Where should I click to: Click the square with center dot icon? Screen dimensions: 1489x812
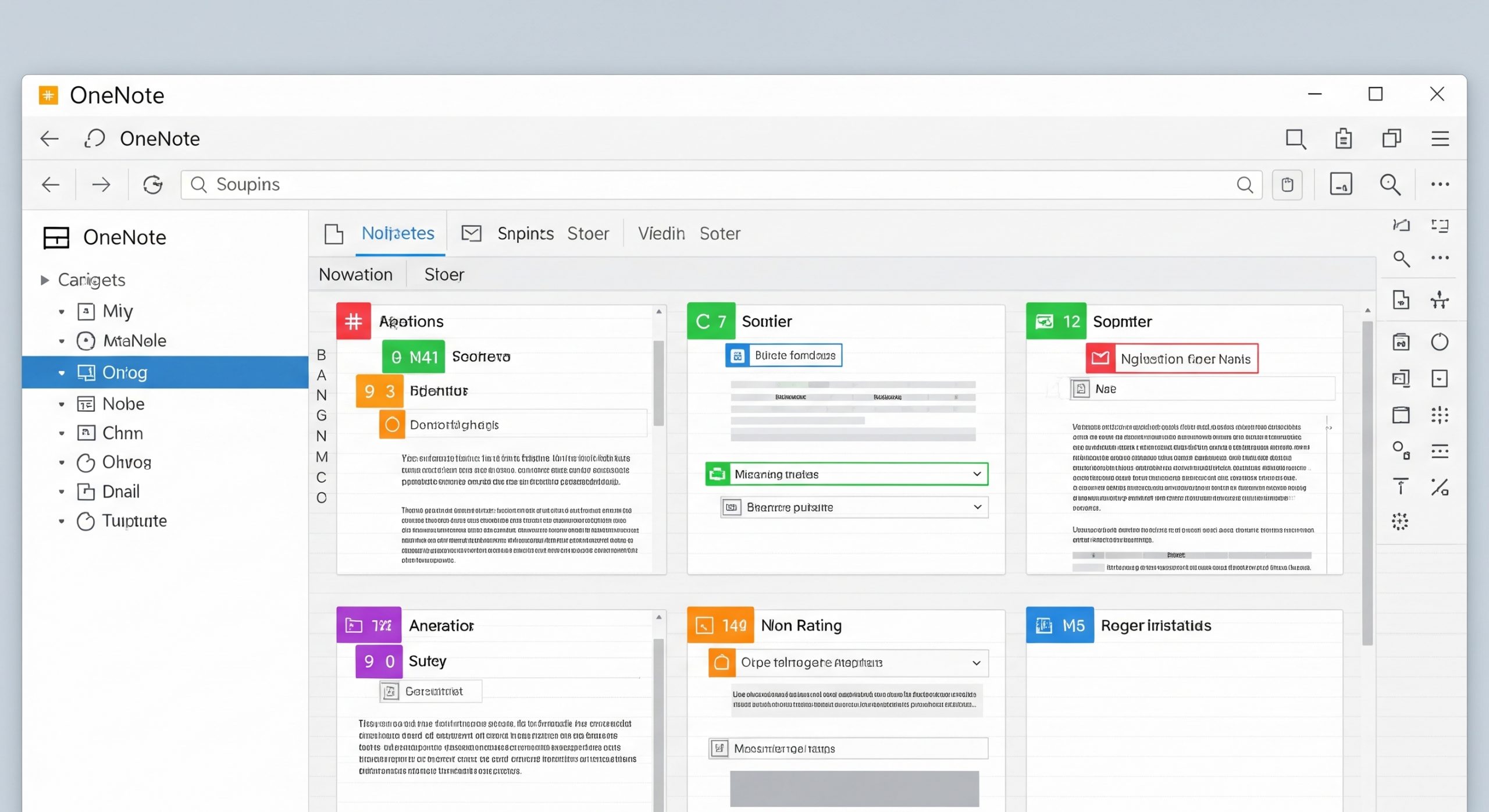click(x=1440, y=379)
